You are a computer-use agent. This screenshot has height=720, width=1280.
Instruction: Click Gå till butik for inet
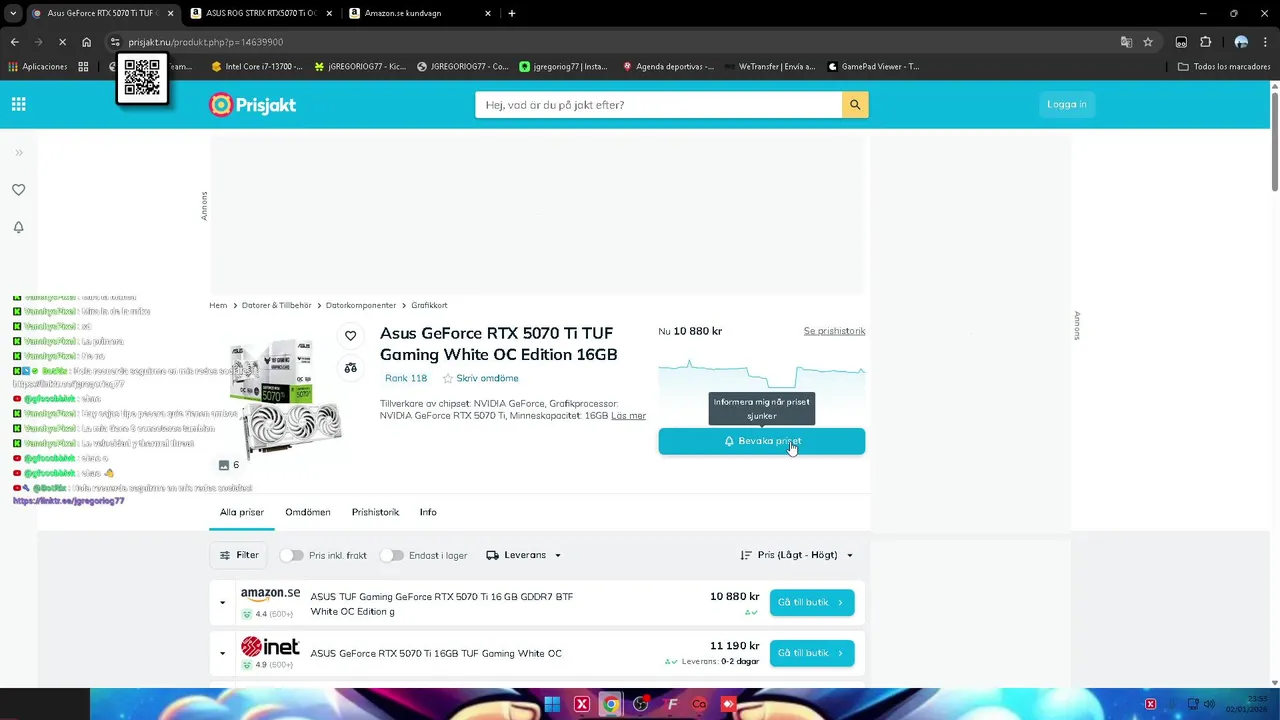tap(812, 653)
